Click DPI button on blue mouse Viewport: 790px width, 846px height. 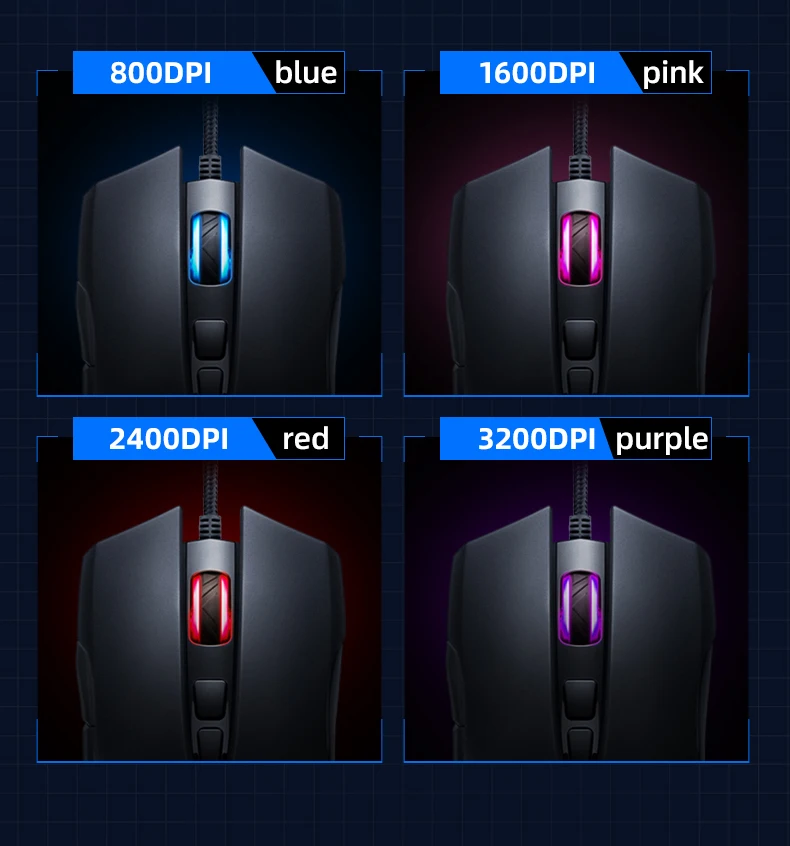pos(210,339)
